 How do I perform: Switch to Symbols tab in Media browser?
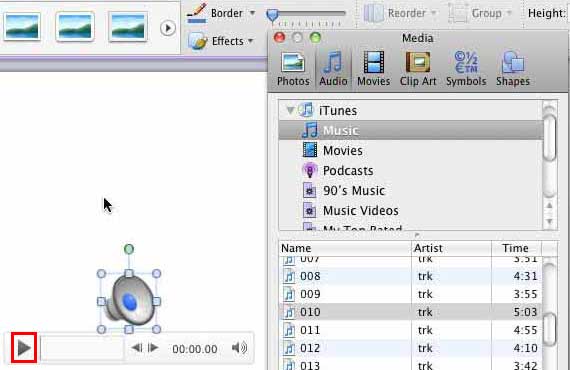pos(466,69)
